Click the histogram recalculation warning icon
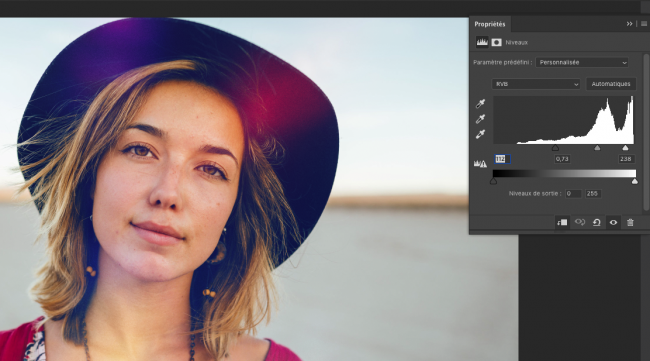This screenshot has width=650, height=361. point(480,164)
